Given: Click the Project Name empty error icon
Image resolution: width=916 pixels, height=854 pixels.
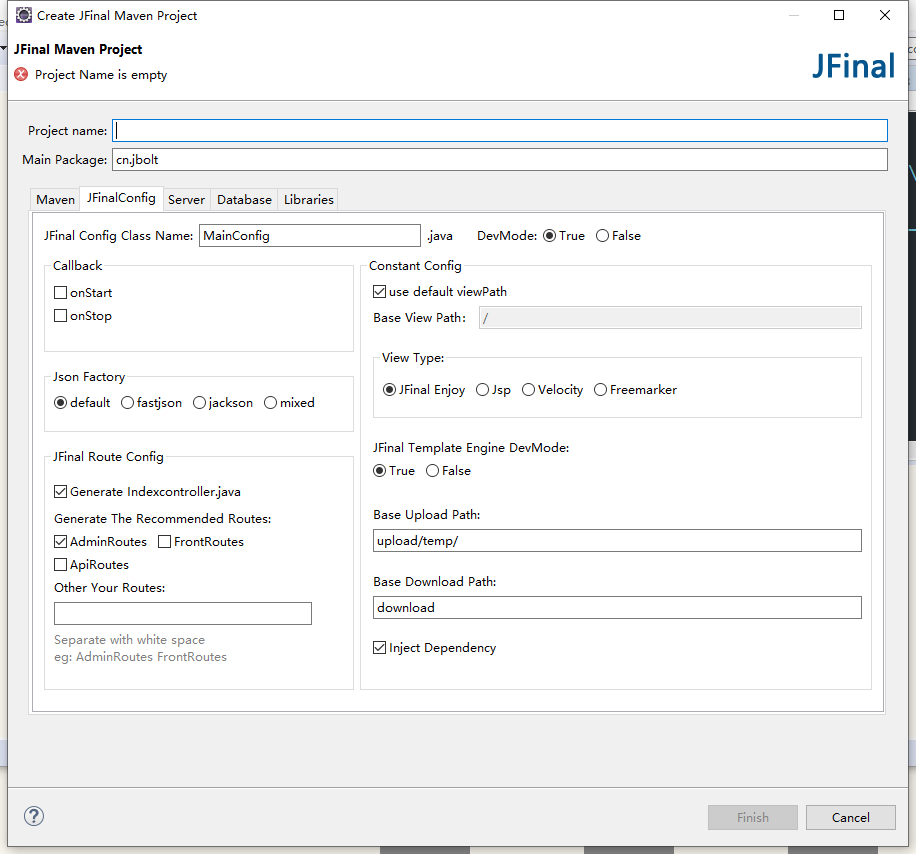Looking at the screenshot, I should (x=21, y=74).
